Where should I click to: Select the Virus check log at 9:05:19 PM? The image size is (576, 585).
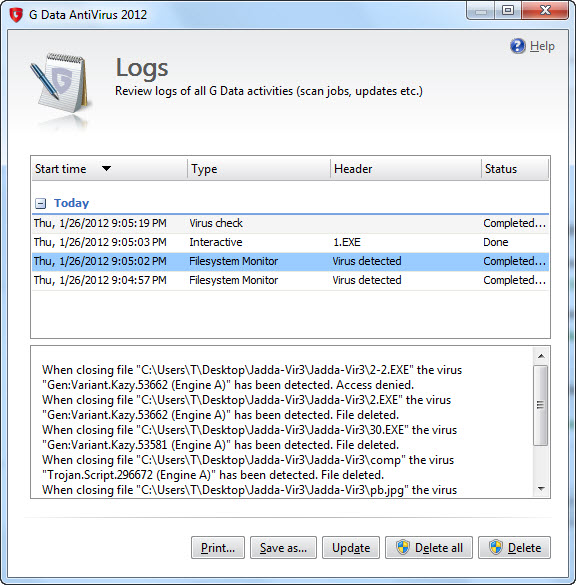[x=290, y=223]
